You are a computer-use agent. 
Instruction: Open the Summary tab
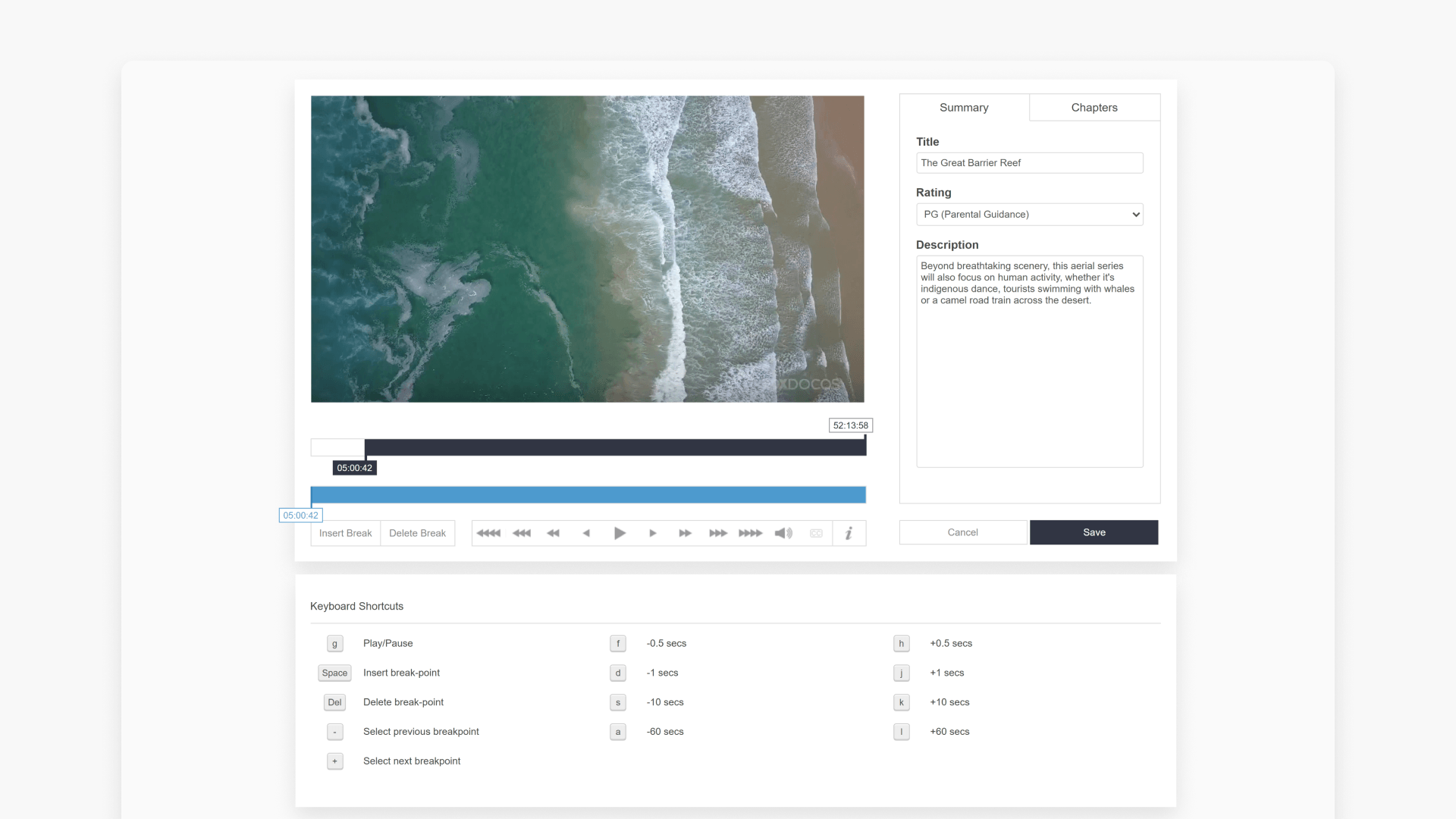click(964, 107)
